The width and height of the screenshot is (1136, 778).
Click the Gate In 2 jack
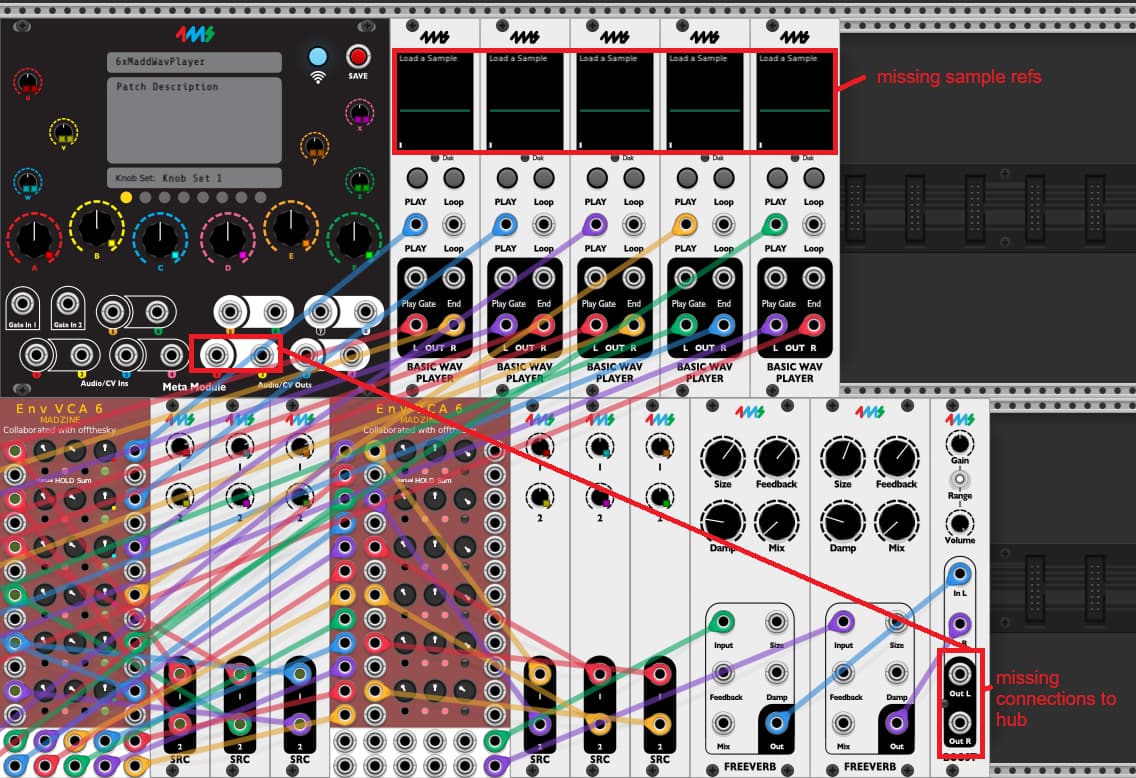[68, 304]
